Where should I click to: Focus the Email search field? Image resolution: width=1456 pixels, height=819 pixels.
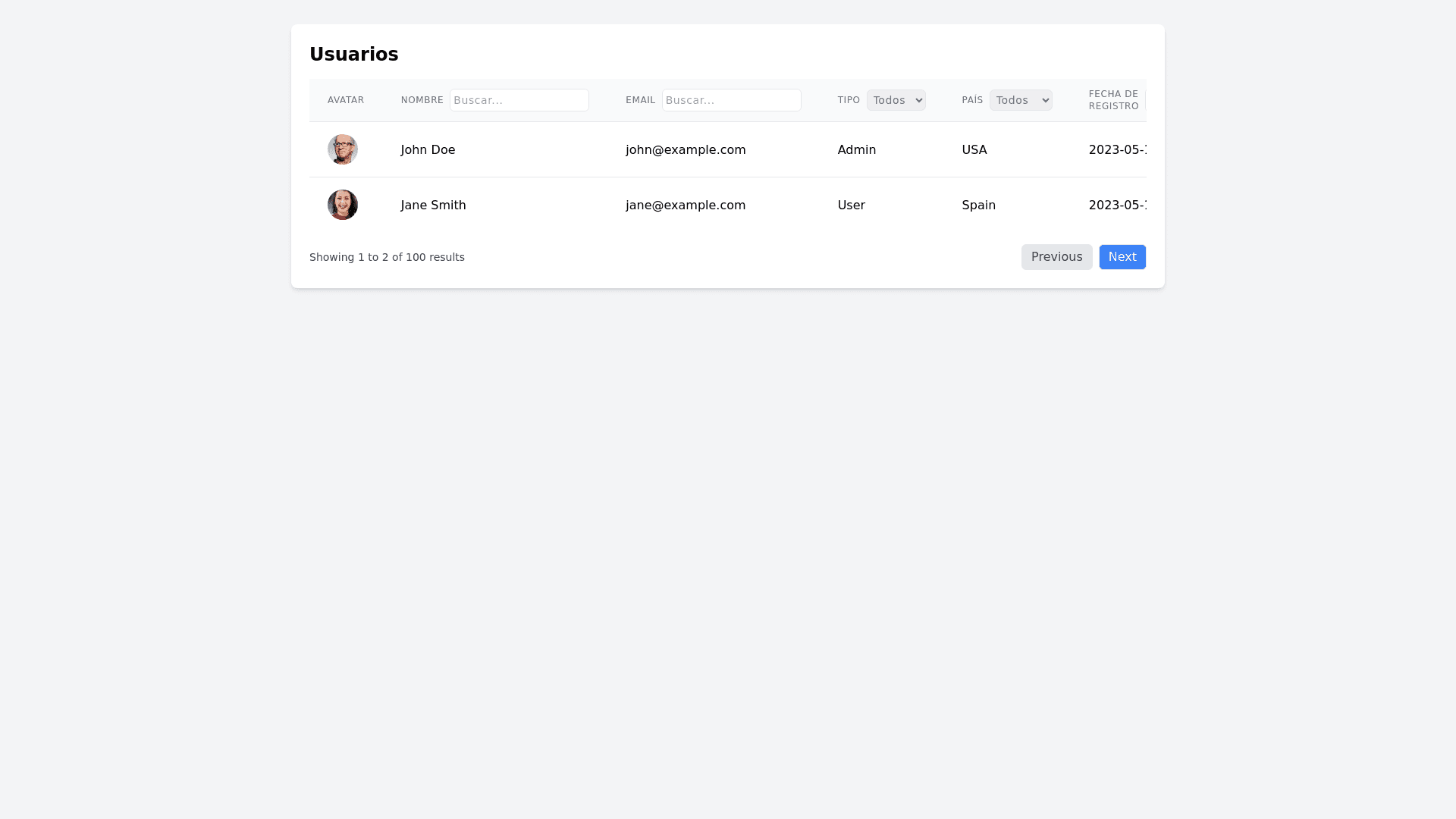(731, 100)
